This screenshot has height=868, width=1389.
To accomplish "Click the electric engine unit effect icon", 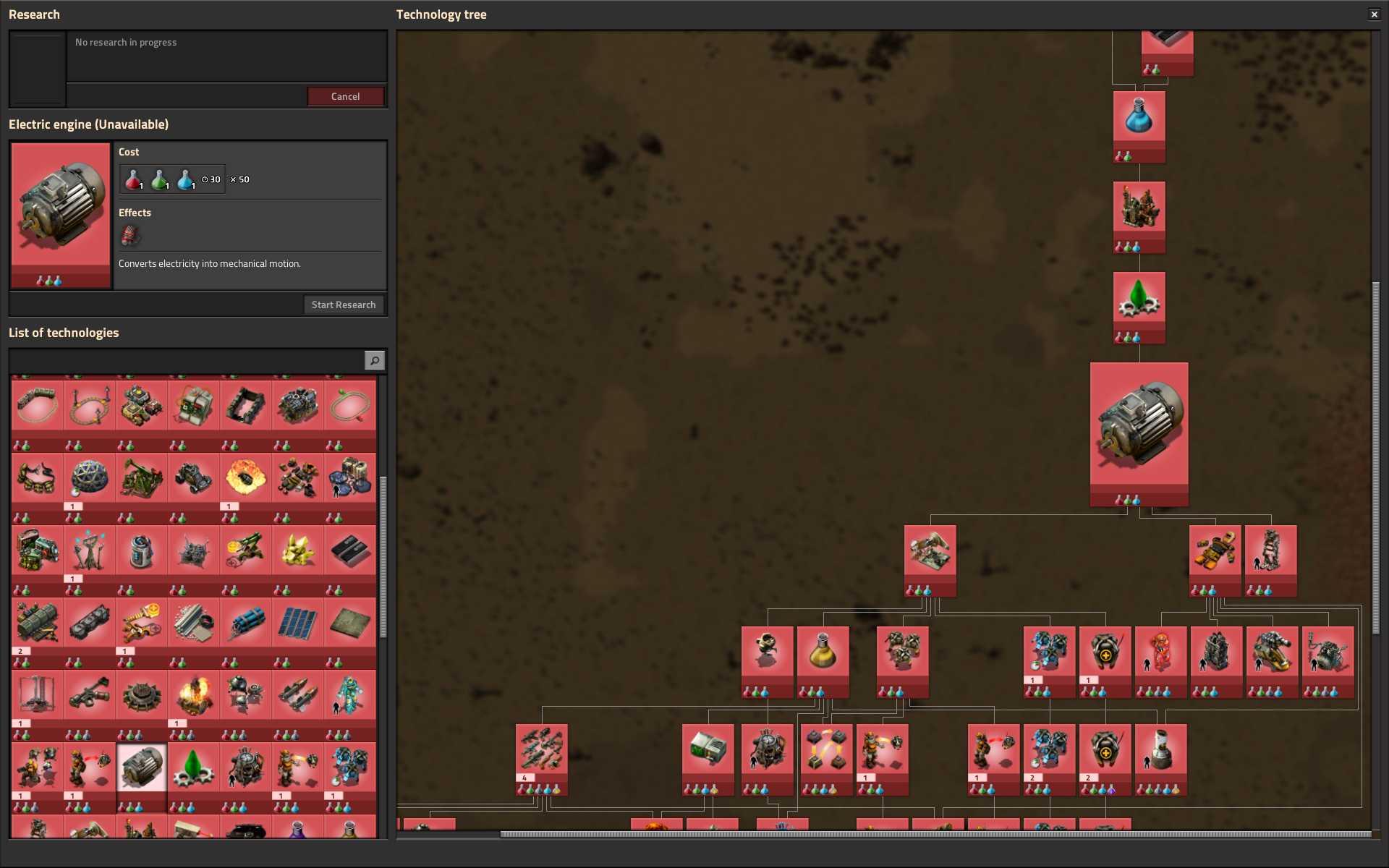I will click(x=130, y=235).
